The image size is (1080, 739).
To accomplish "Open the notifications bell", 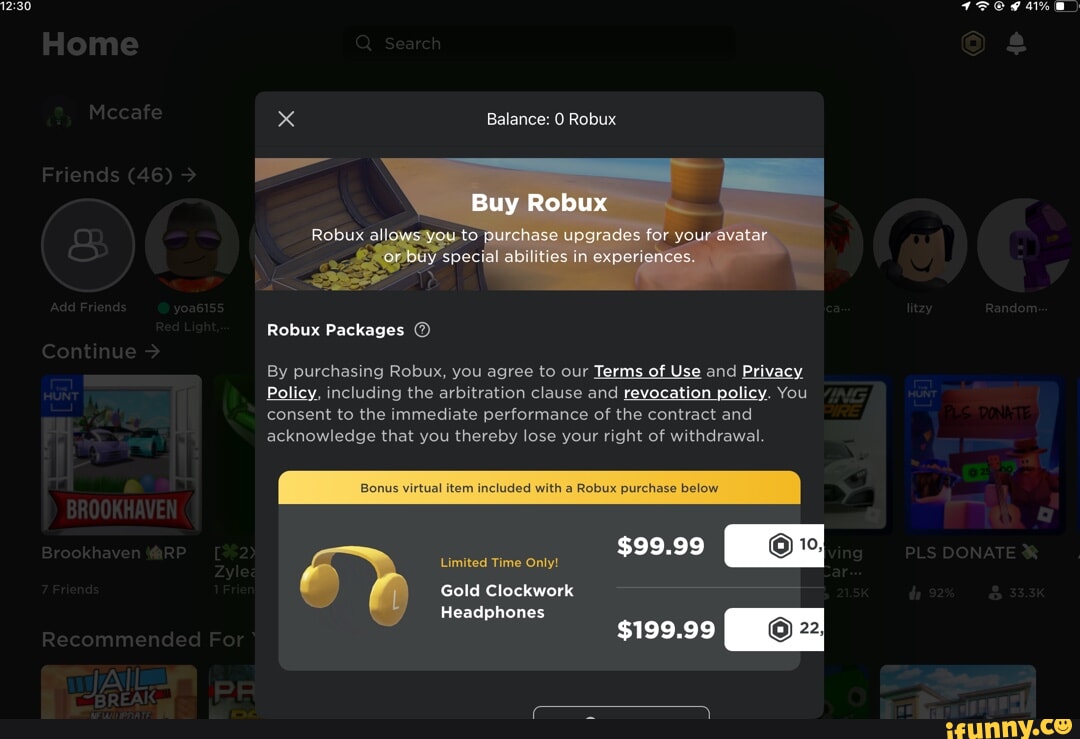I will tap(1016, 43).
